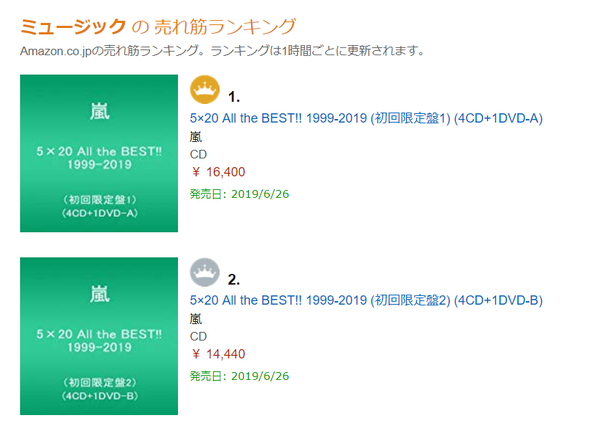
Task: Click the silver crown rank 2 badge
Action: [205, 272]
